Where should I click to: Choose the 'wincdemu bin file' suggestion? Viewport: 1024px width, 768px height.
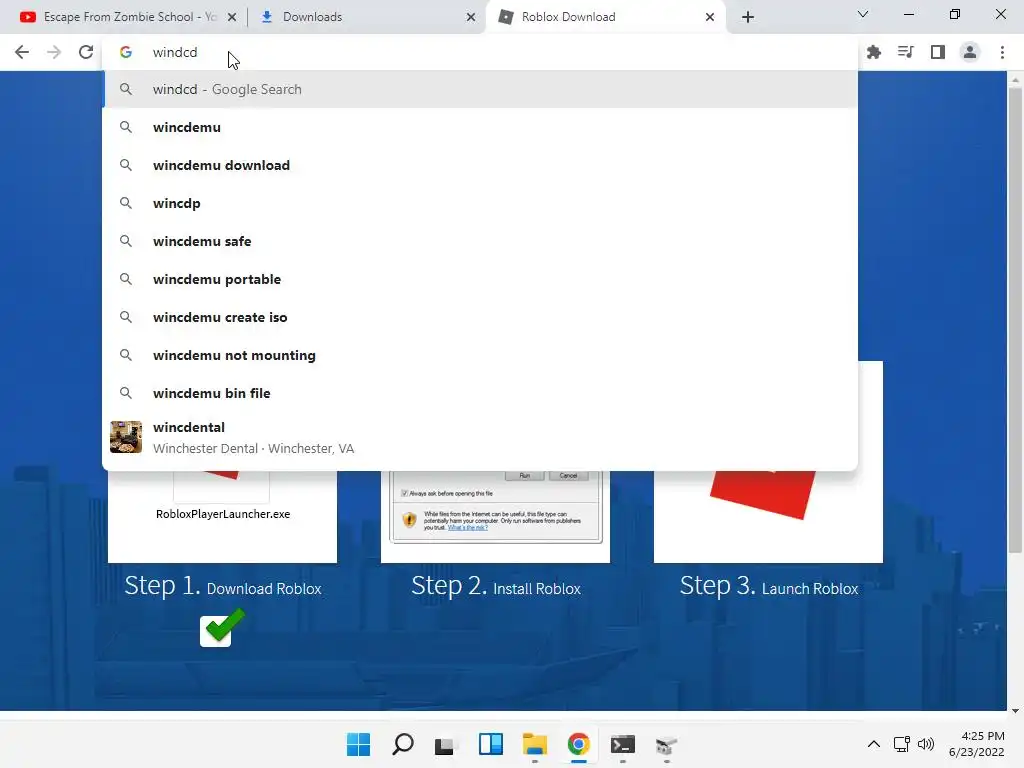pos(480,393)
